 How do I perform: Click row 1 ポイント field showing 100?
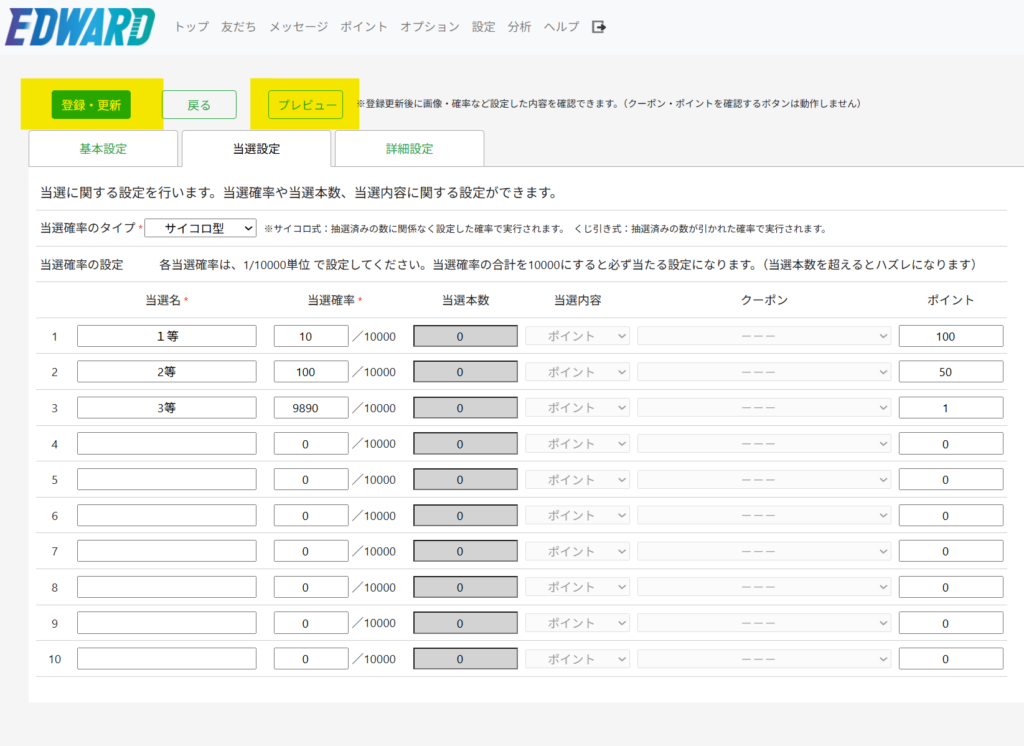(951, 336)
